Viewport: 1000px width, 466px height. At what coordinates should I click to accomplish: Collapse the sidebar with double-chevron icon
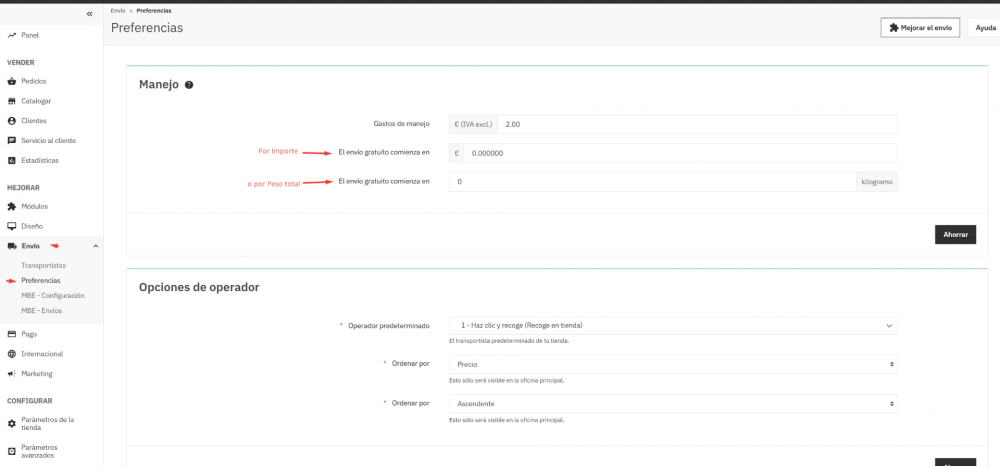[x=89, y=13]
